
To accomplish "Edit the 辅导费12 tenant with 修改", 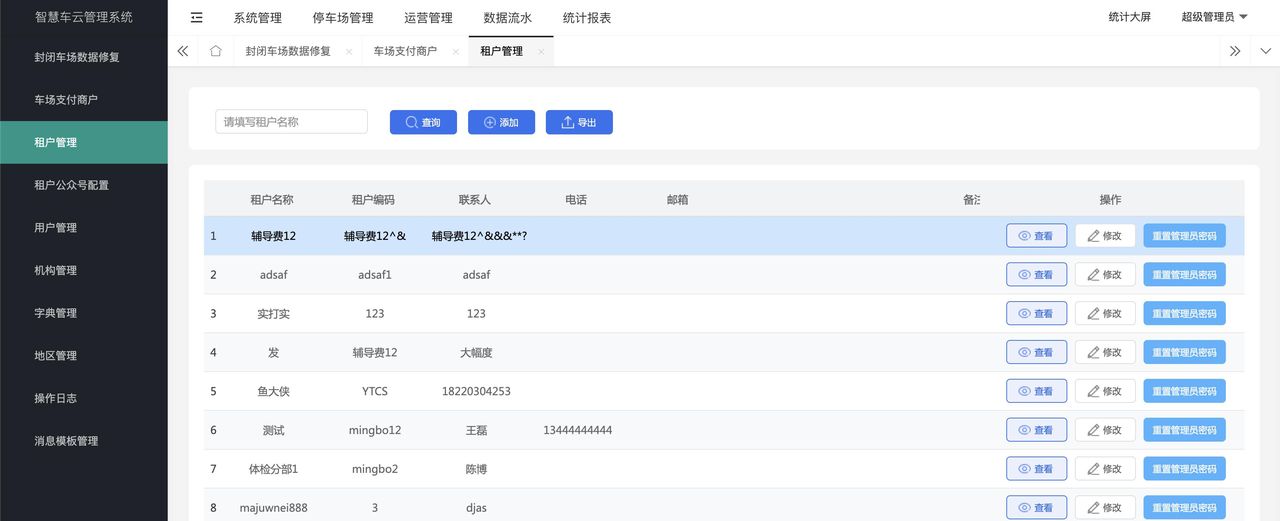I will 1105,236.
